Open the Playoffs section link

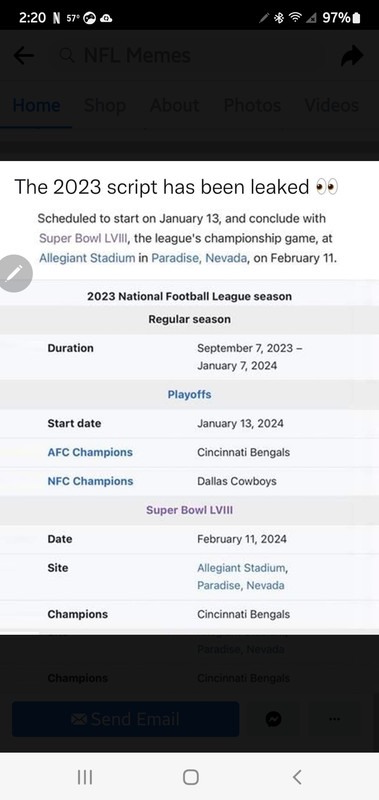189,394
